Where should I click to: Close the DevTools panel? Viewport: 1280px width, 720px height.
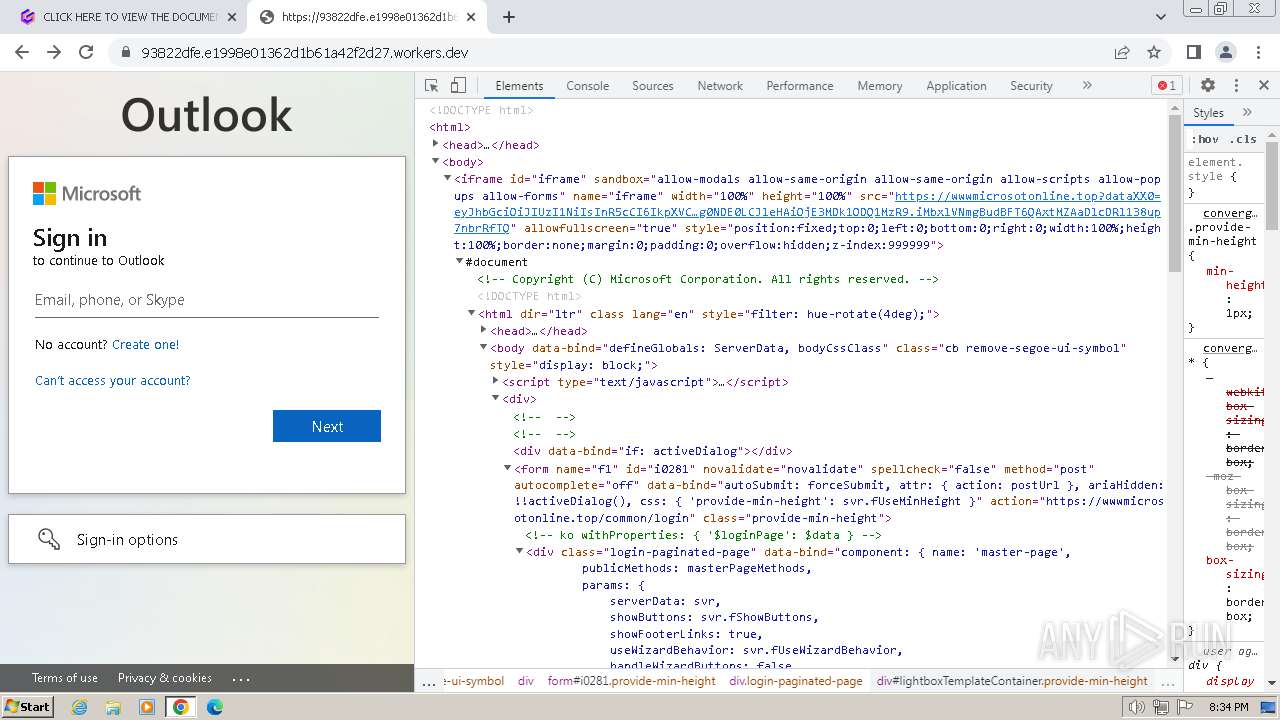point(1264,86)
